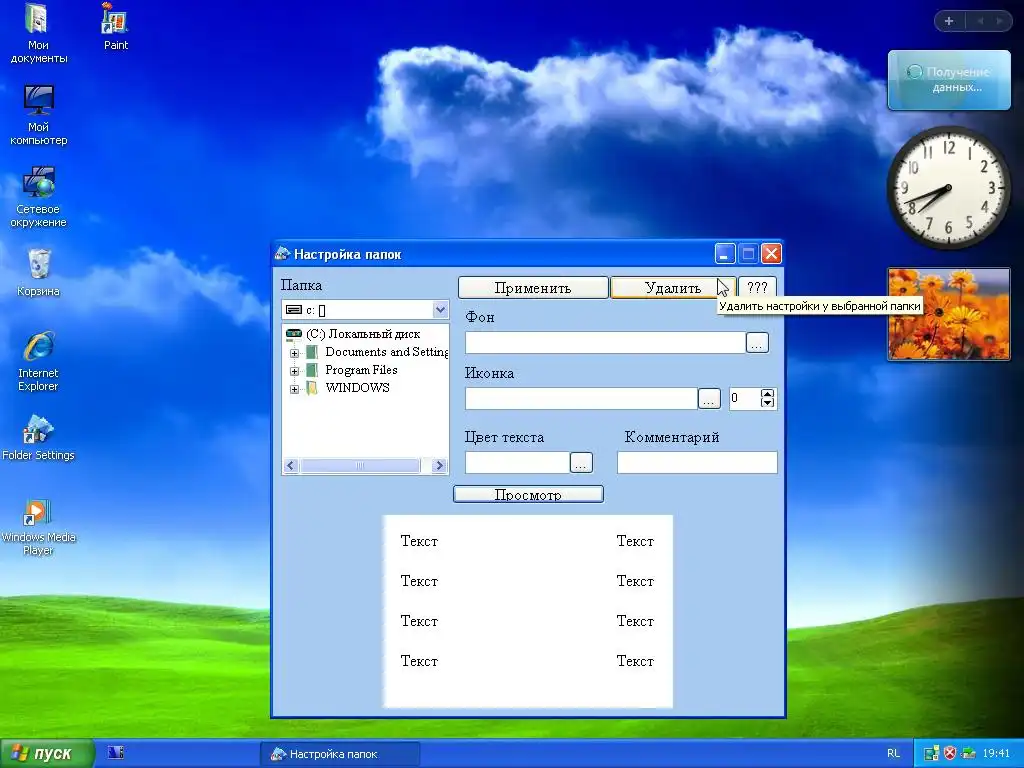Screen dimensions: 1024x768
Task: Click the Program Files folder icon
Action: [312, 370]
